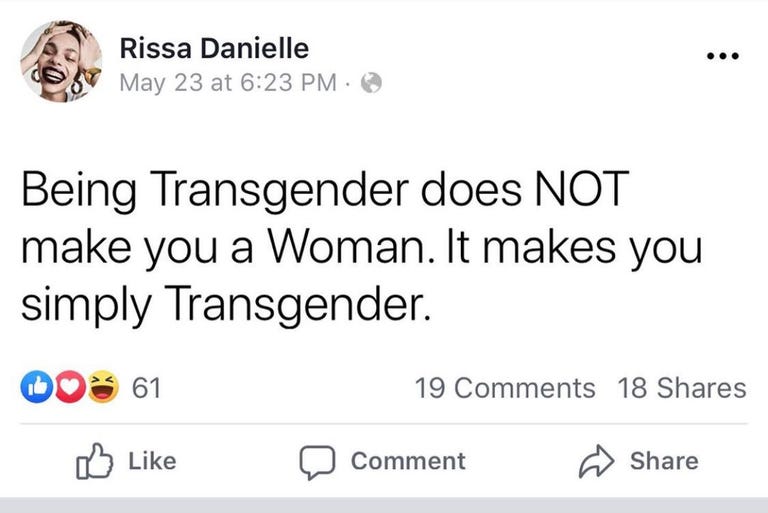The height and width of the screenshot is (513, 768).
Task: Click the Share arrow icon
Action: pyautogui.click(x=596, y=461)
